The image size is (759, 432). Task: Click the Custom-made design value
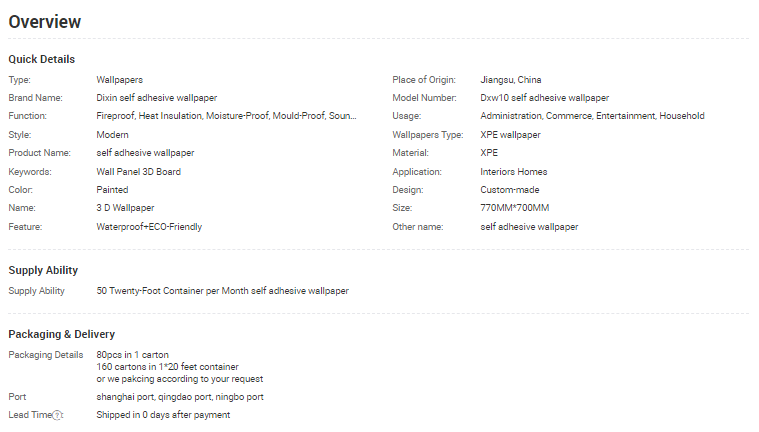509,190
